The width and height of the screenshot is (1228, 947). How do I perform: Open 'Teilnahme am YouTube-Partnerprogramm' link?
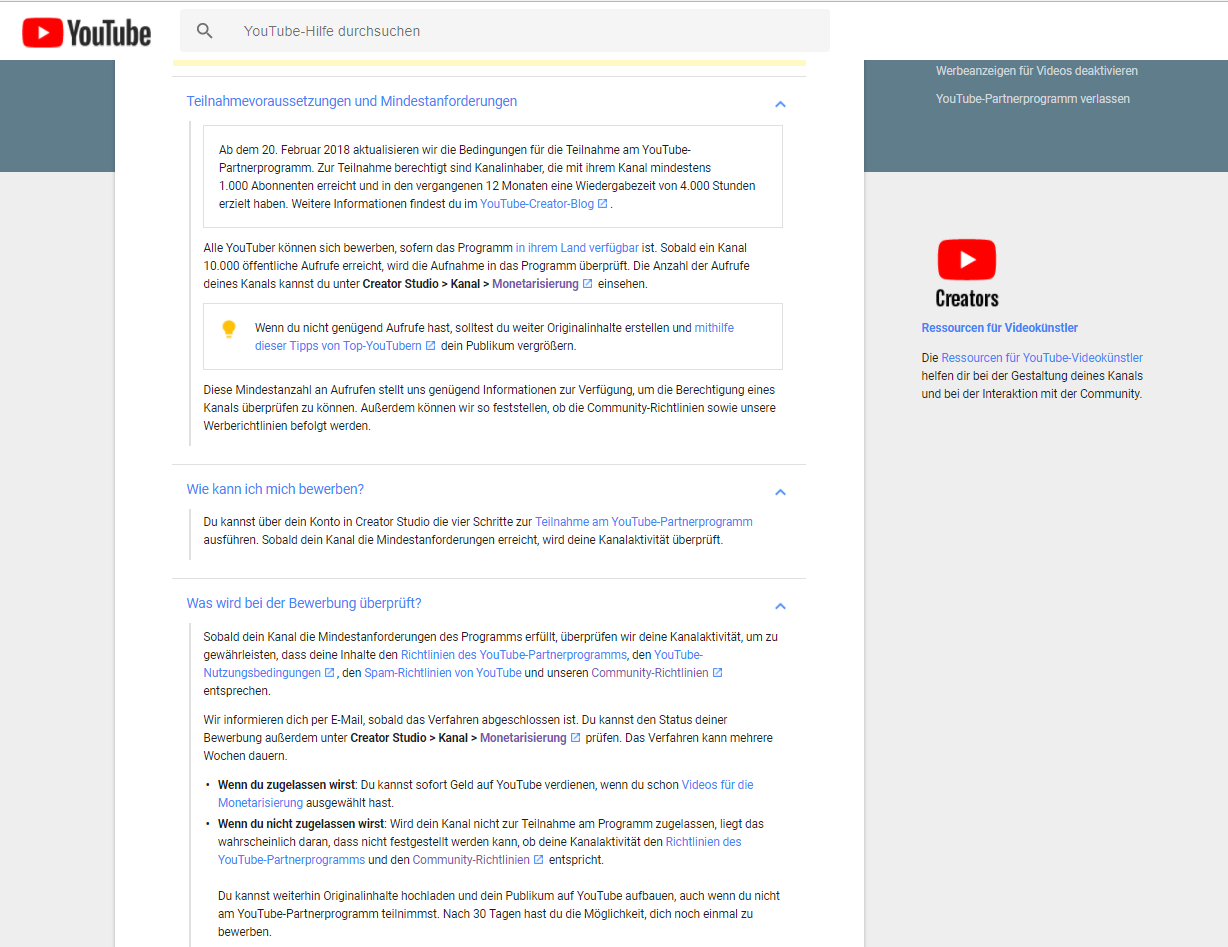[x=643, y=522]
